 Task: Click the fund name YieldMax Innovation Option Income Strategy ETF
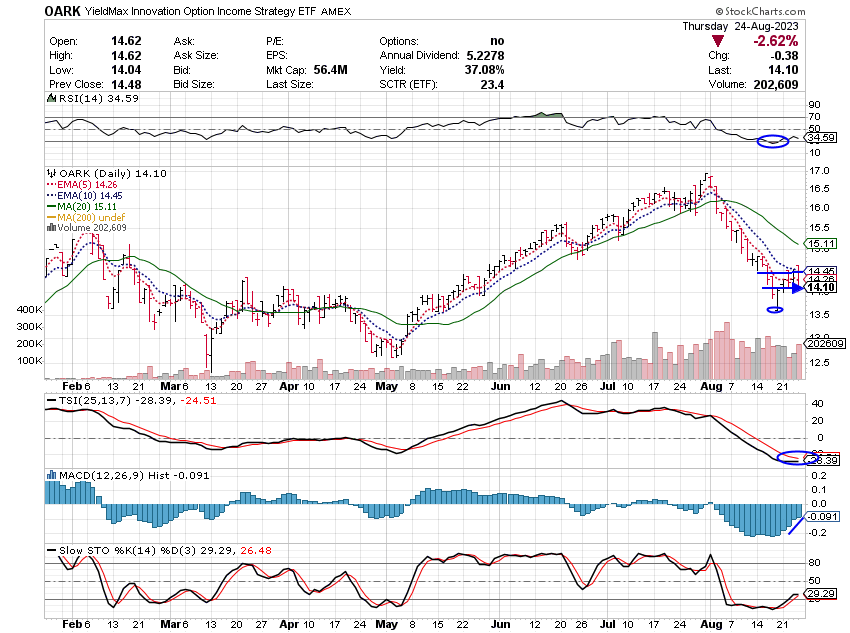pyautogui.click(x=200, y=11)
